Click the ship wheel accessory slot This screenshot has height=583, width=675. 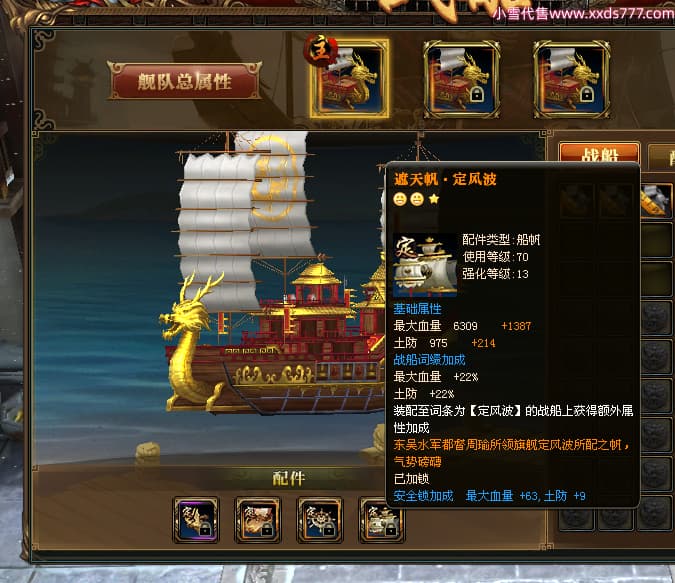click(320, 519)
